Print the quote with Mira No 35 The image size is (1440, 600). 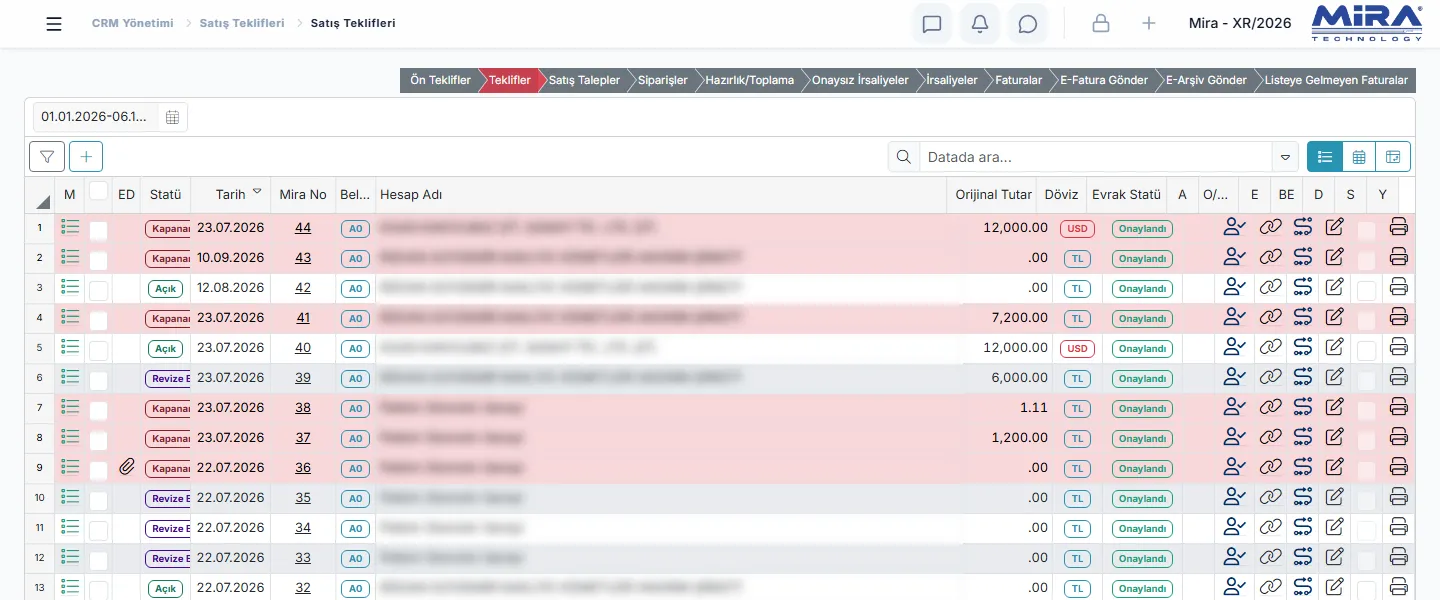pos(1399,498)
